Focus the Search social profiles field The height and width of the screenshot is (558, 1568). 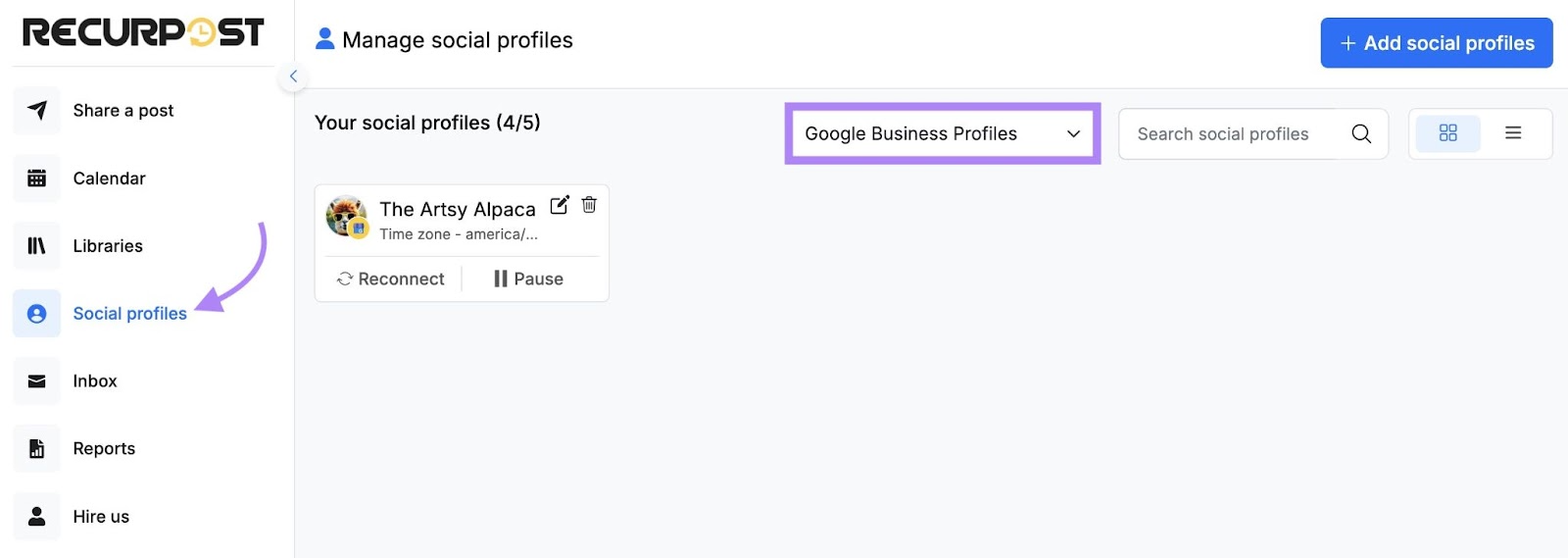click(1225, 134)
